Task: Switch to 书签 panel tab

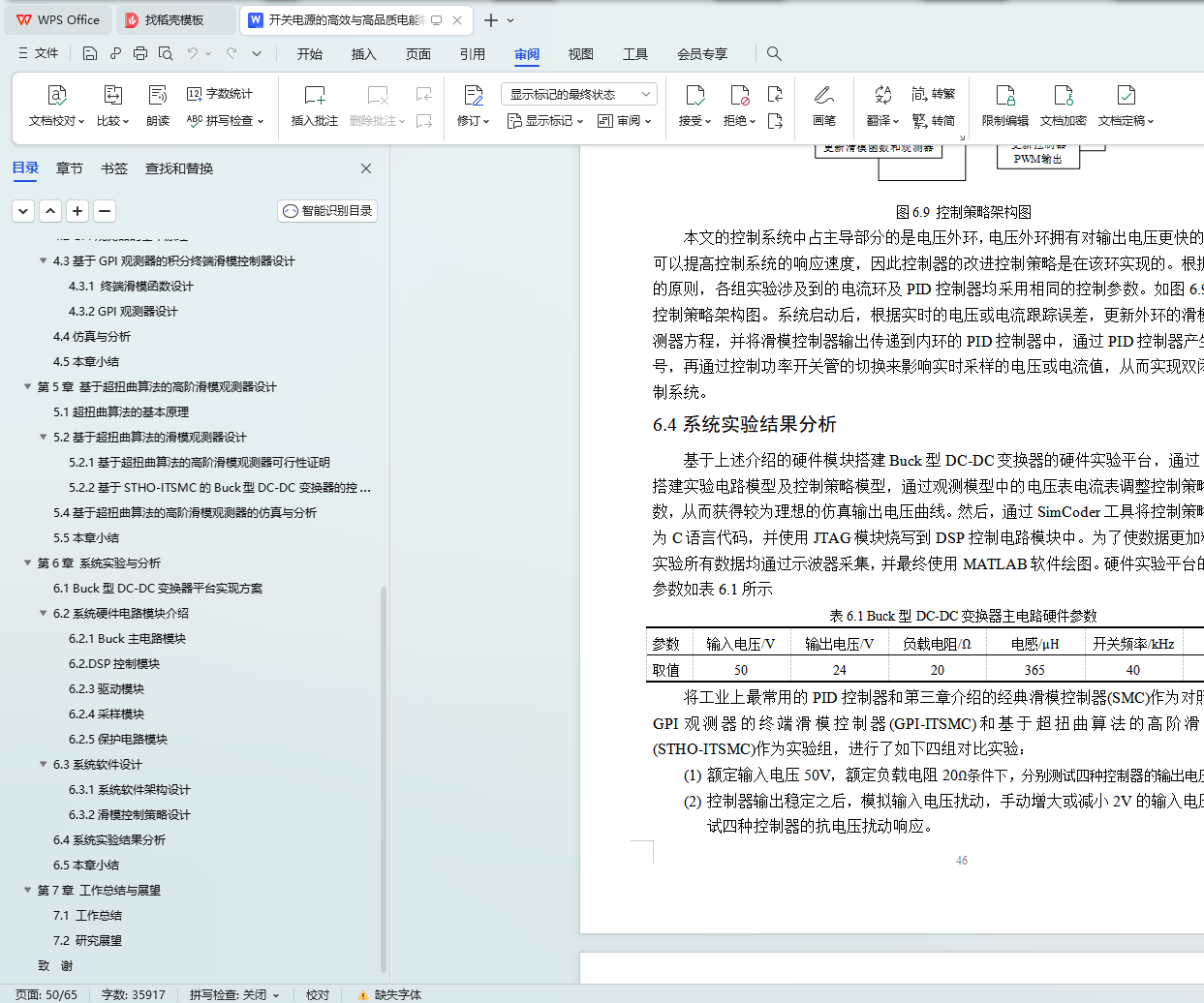Action: pyautogui.click(x=114, y=168)
